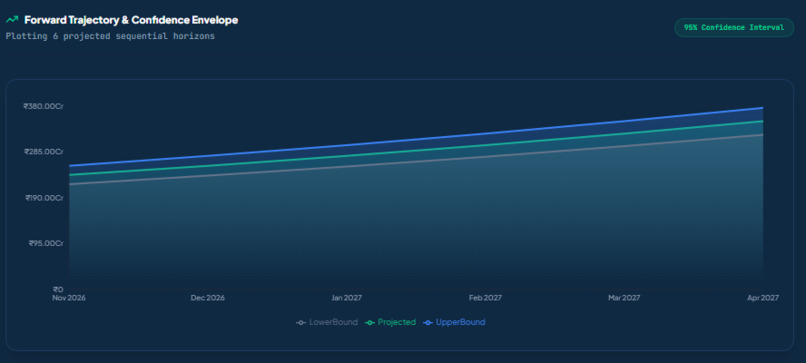
Task: Toggle the Projected legend entry
Action: click(x=390, y=322)
